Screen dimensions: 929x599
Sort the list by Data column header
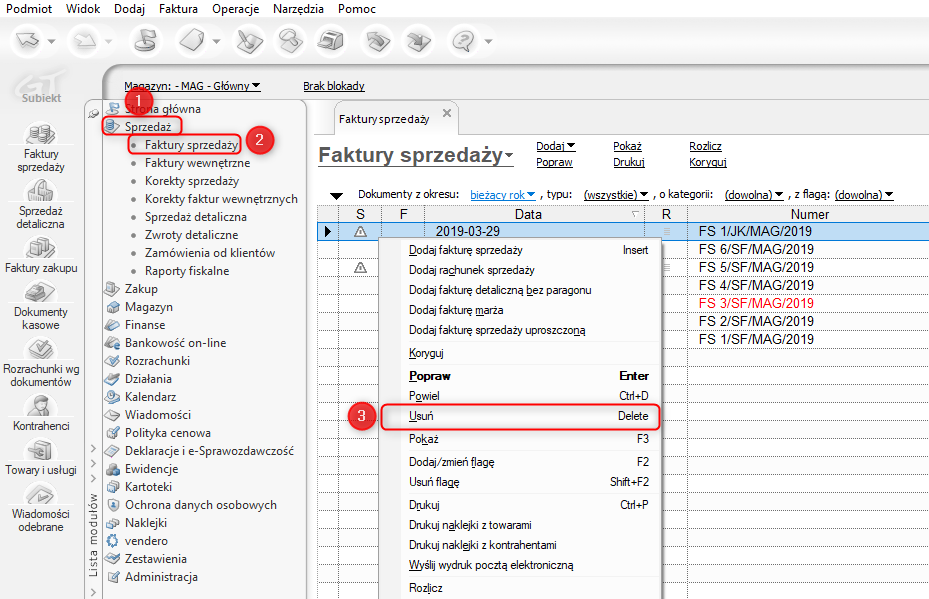pos(528,214)
